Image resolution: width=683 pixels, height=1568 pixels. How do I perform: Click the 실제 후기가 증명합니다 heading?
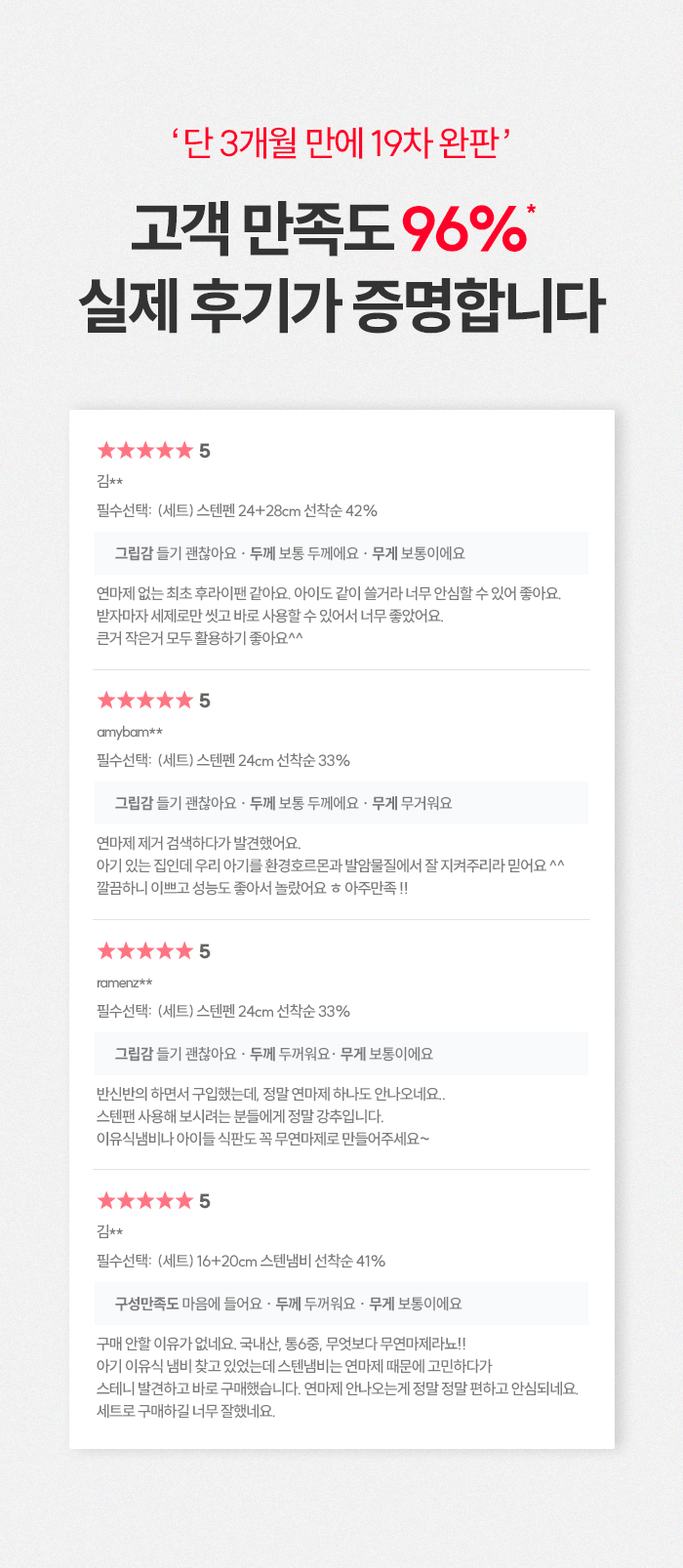pyautogui.click(x=341, y=304)
